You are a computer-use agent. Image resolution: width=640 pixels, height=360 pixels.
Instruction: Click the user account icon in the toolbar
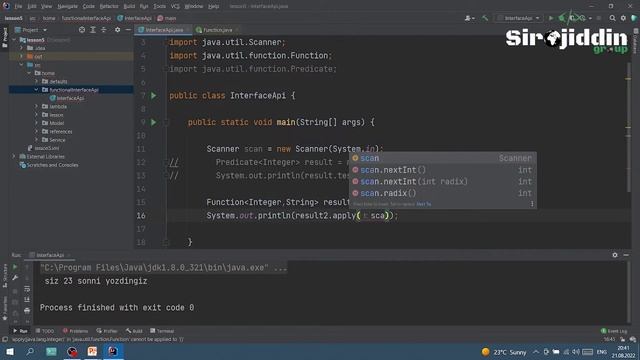coord(469,18)
